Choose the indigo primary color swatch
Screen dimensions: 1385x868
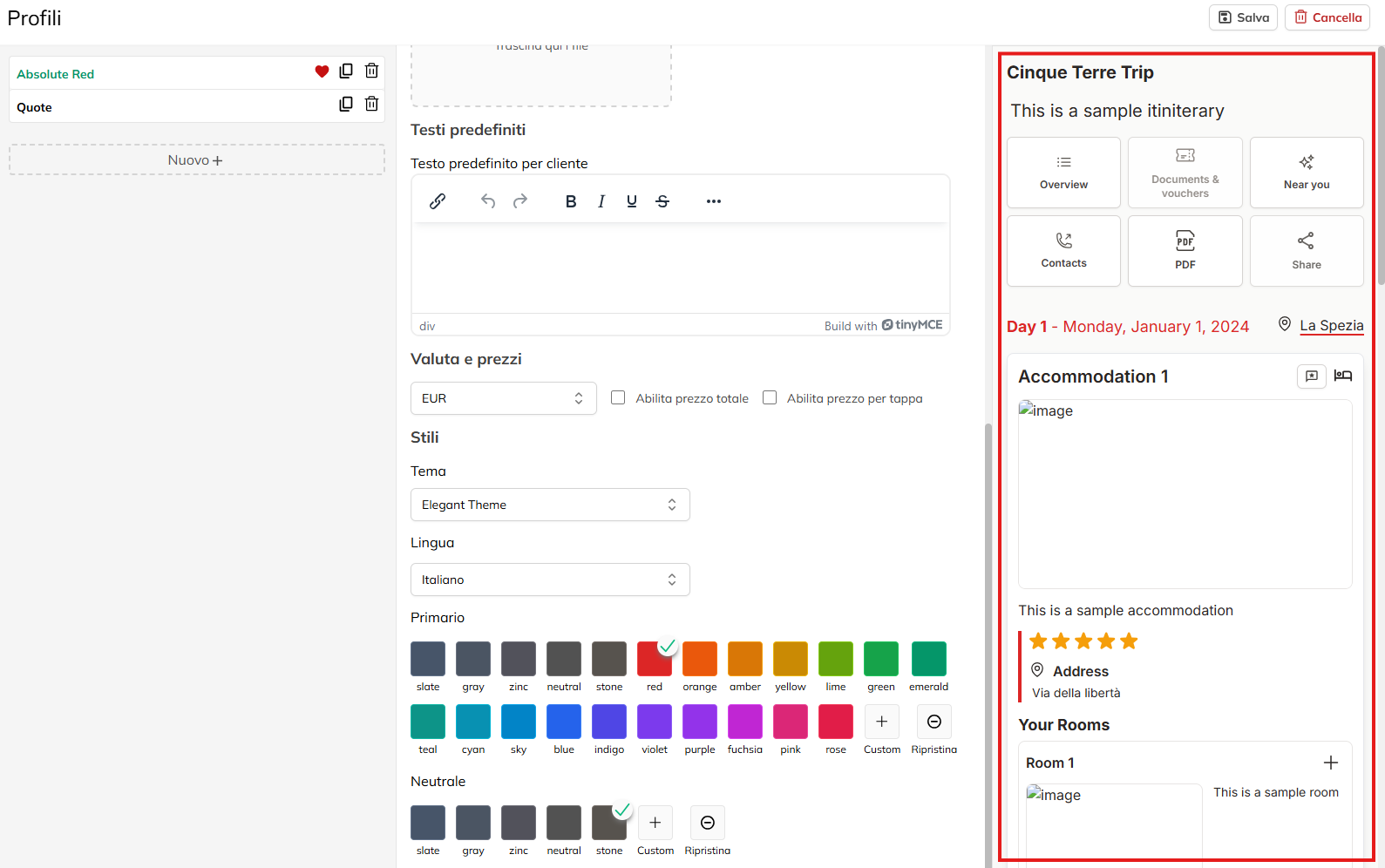coord(609,722)
